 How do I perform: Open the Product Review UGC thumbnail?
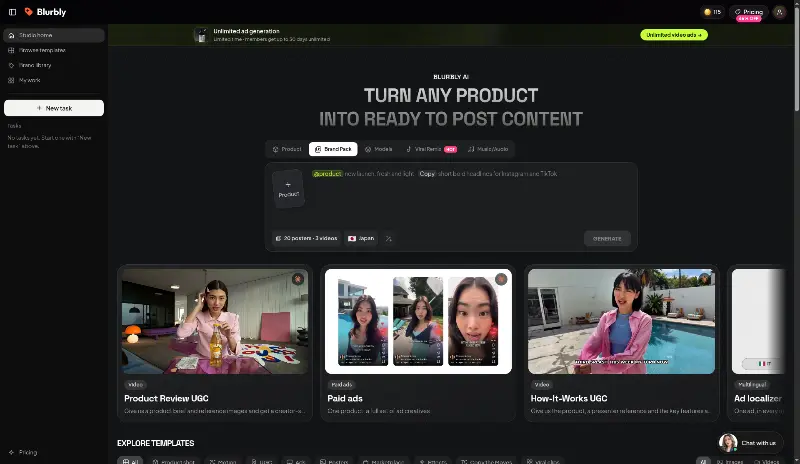[x=215, y=322]
